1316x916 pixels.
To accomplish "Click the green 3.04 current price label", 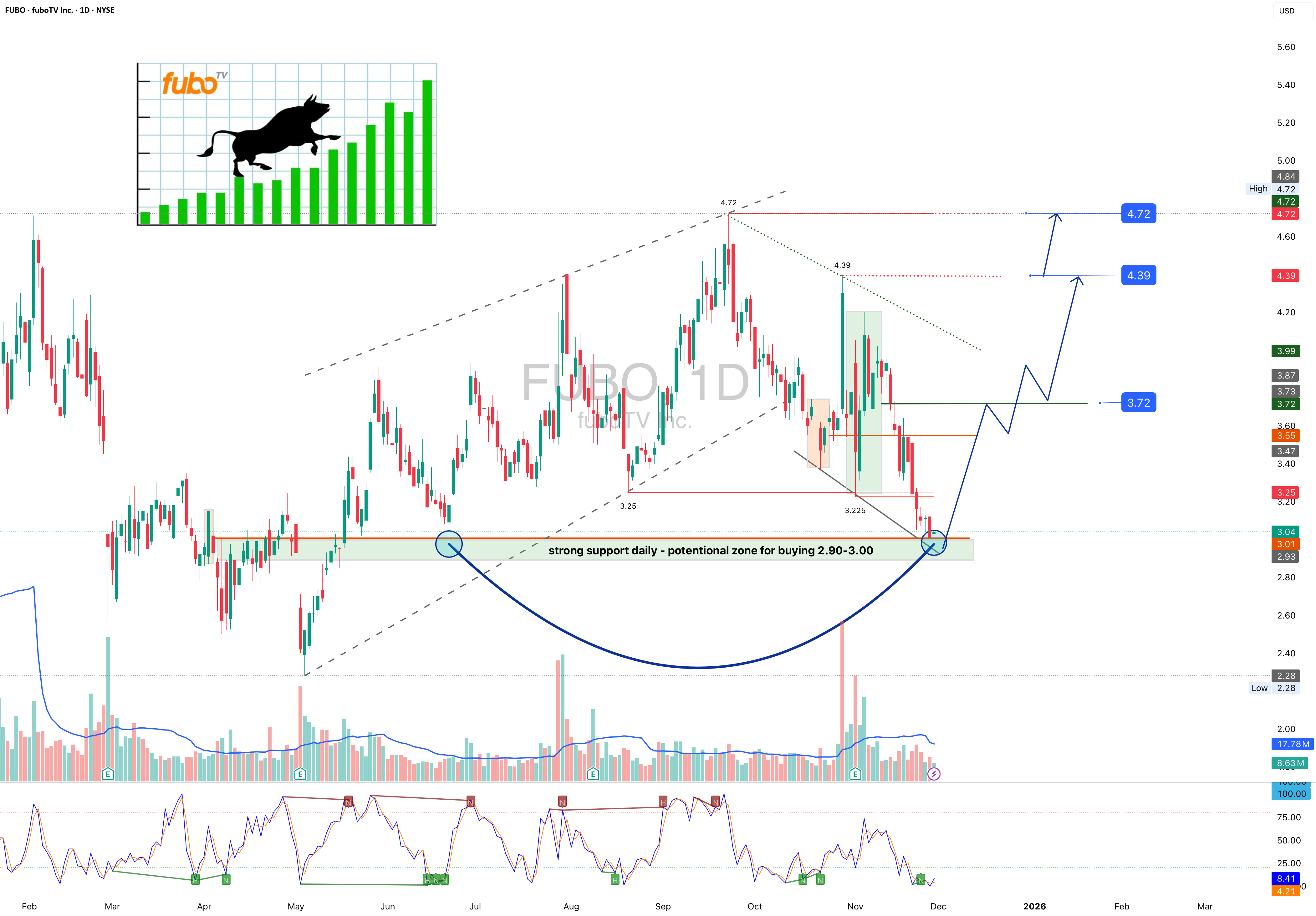I will tap(1286, 532).
